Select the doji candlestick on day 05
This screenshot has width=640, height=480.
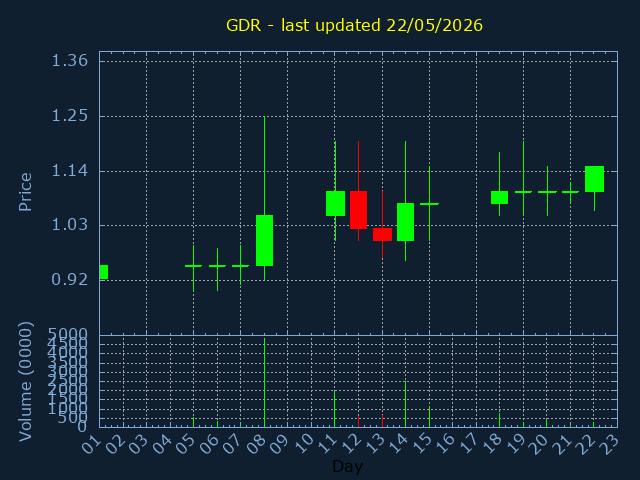[193, 266]
